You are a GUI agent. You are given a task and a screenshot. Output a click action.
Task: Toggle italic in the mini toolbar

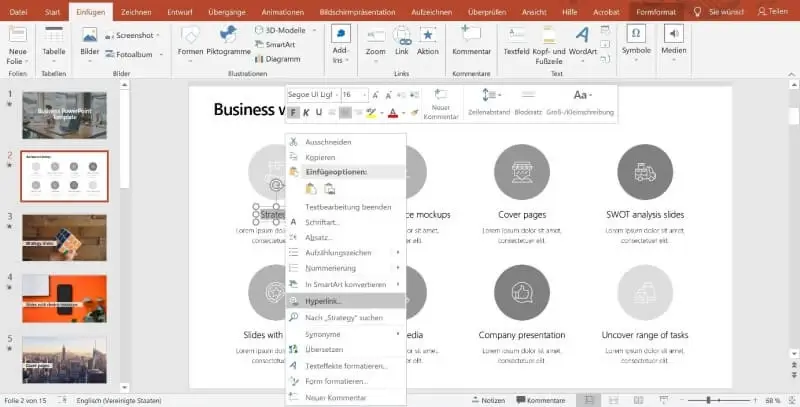[306, 112]
